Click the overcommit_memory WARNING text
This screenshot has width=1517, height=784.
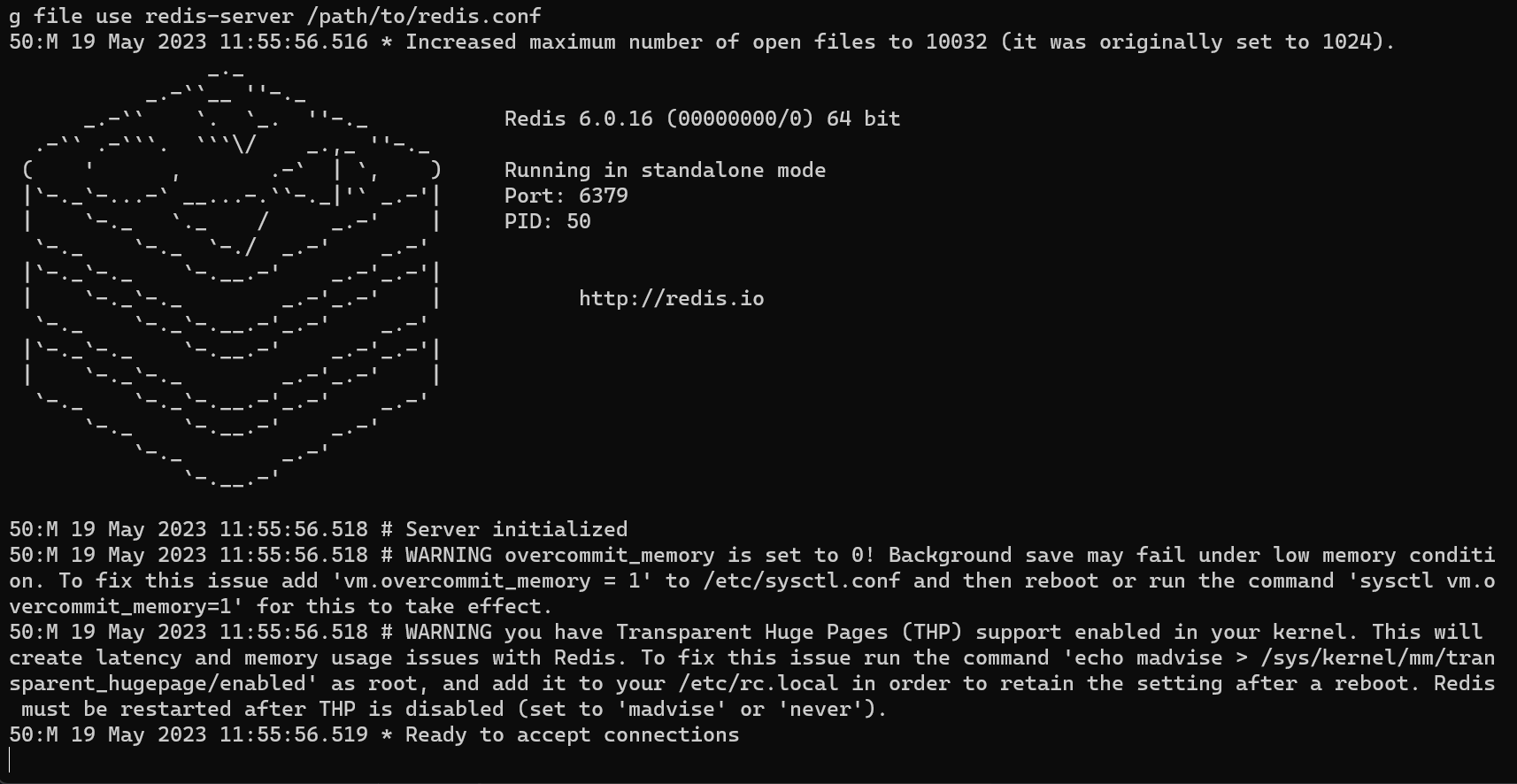(x=751, y=580)
